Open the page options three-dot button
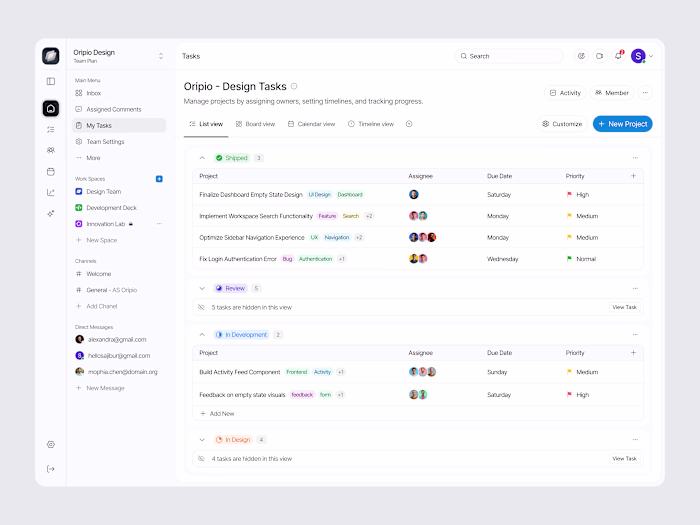 pos(645,93)
